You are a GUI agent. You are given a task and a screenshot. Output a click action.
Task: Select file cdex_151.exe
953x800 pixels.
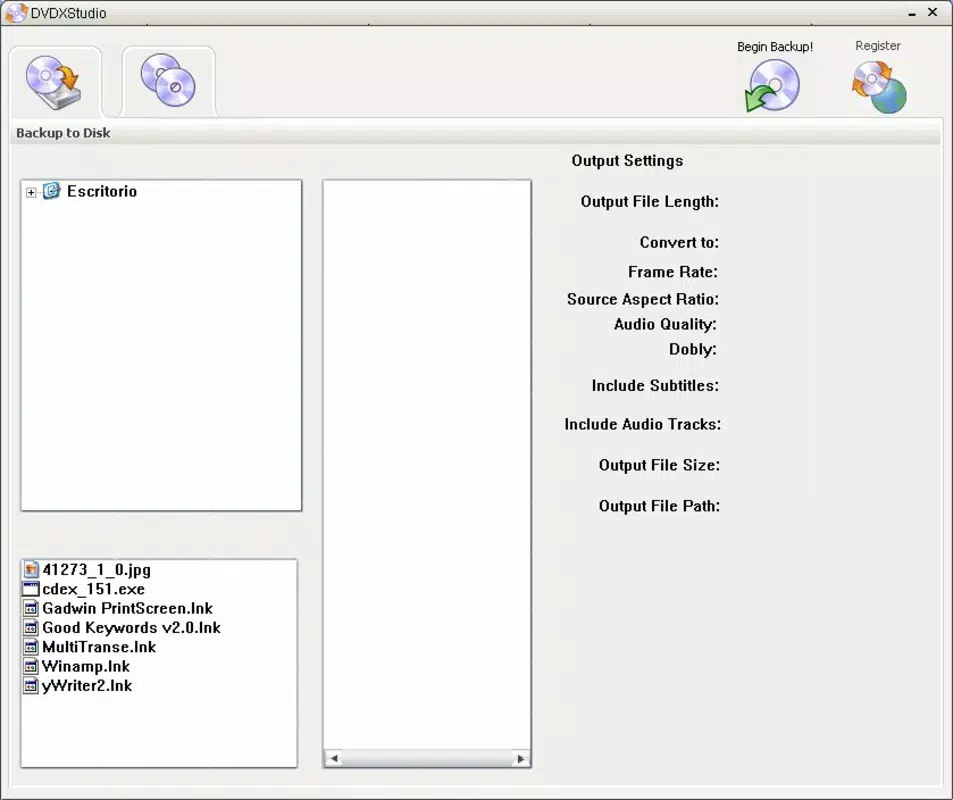(94, 589)
